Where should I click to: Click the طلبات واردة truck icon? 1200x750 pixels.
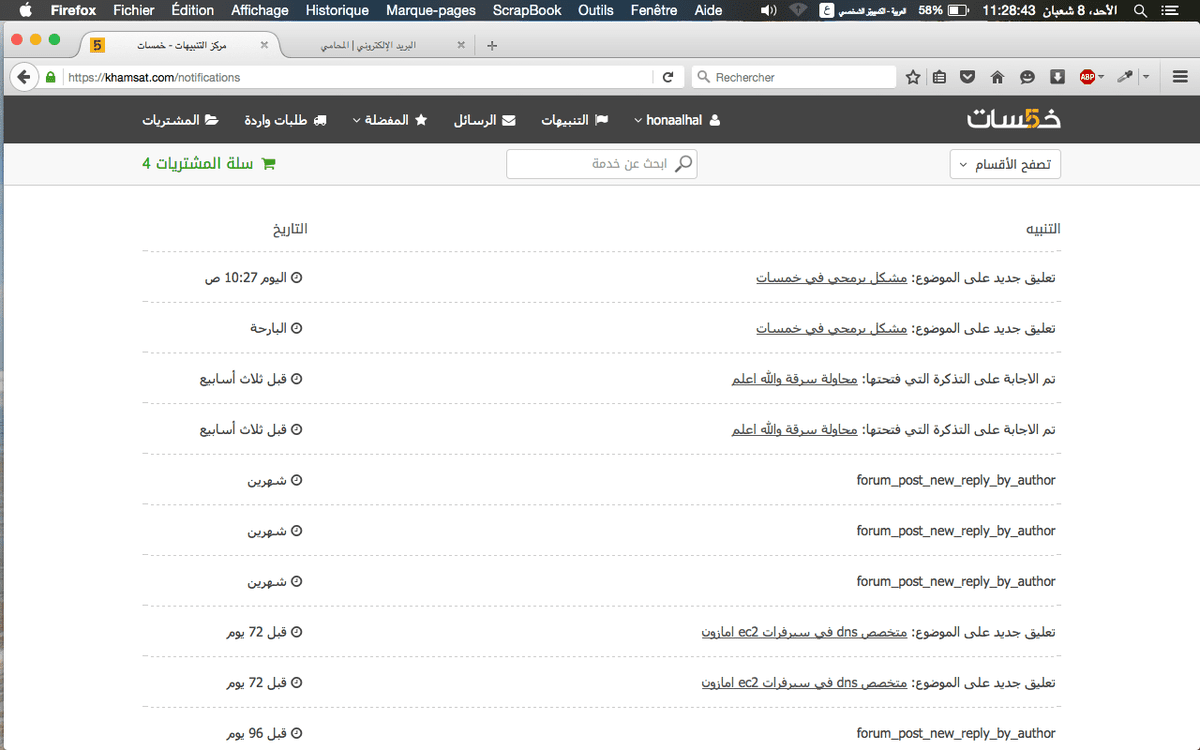pyautogui.click(x=321, y=119)
